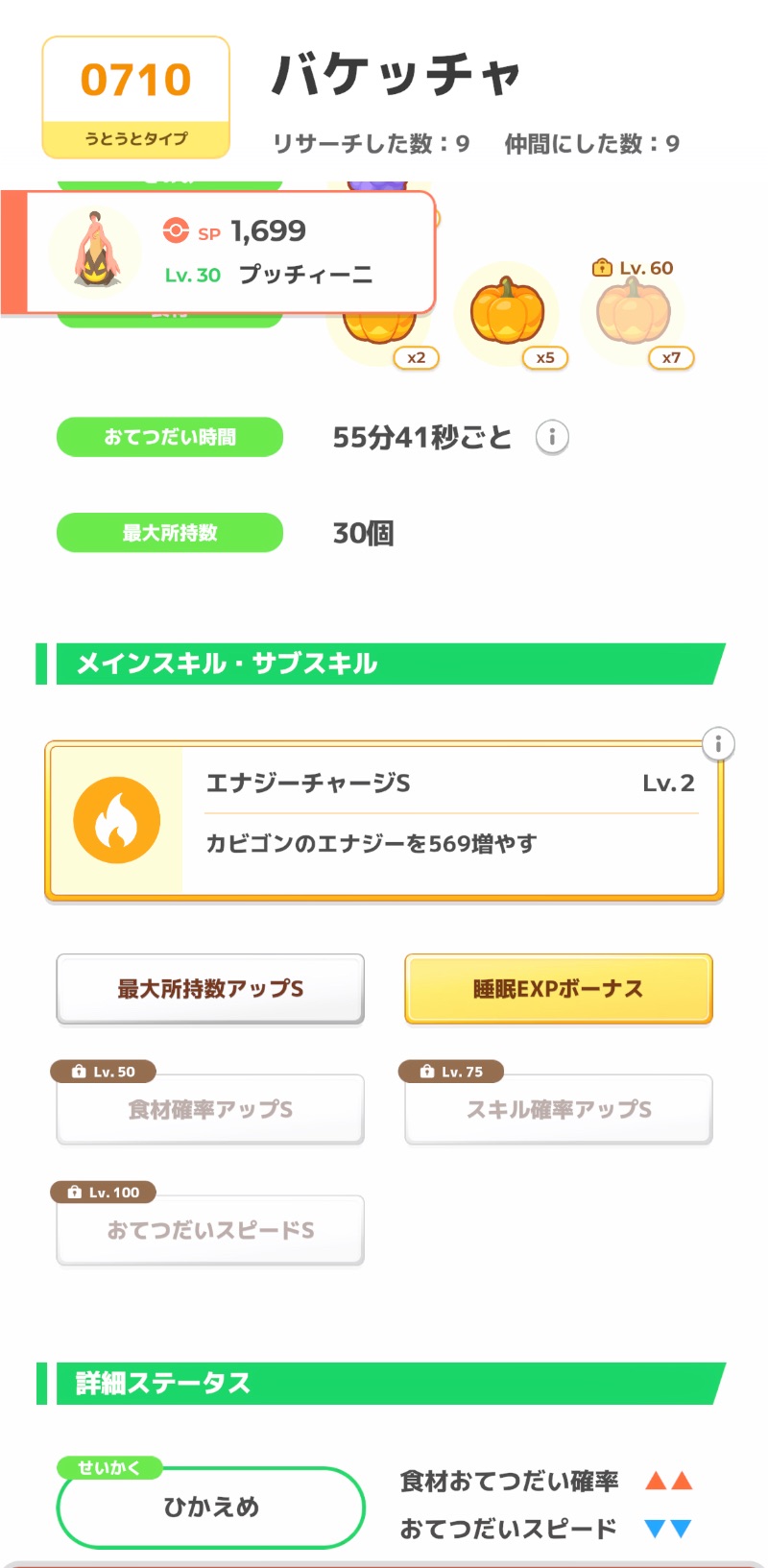The height and width of the screenshot is (1568, 768).
Task: Tap the メインスキル・サブスキル section header
Action: pyautogui.click(x=384, y=663)
